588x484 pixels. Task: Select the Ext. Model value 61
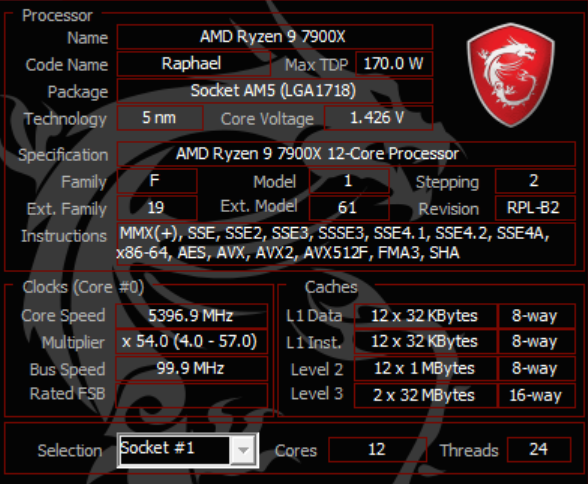click(349, 208)
